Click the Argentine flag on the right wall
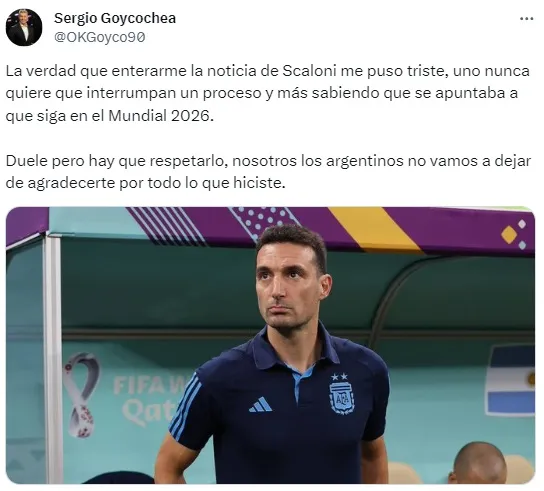The height and width of the screenshot is (491, 544). coord(511,381)
